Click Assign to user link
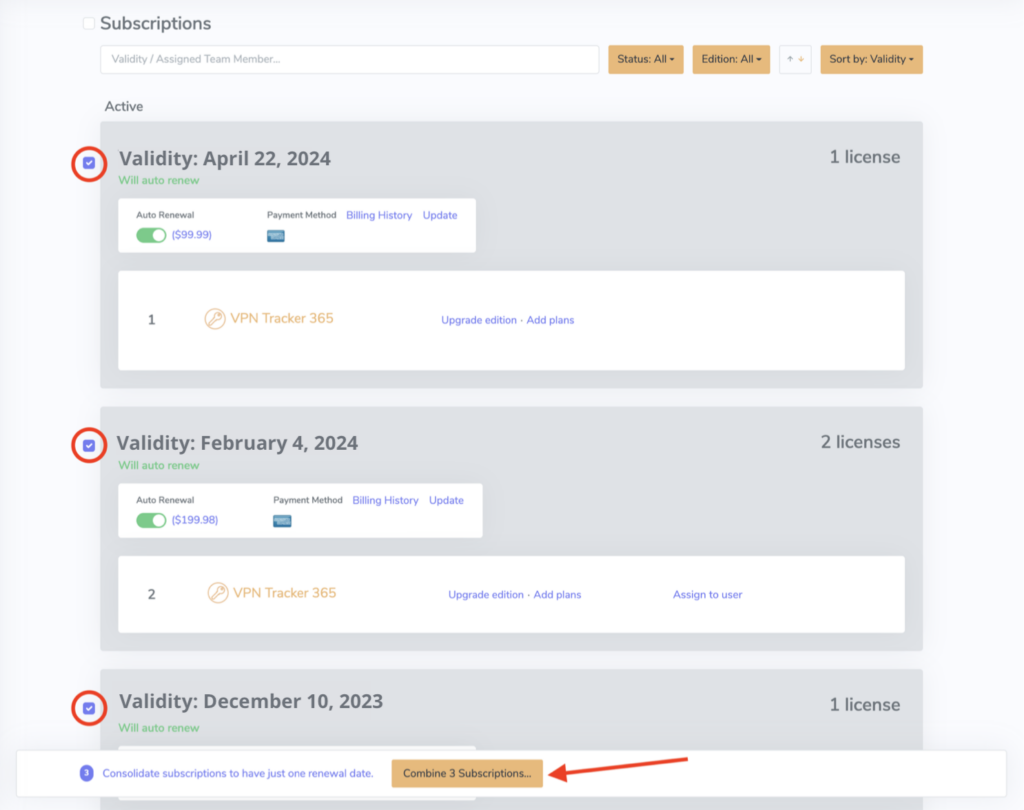Image resolution: width=1024 pixels, height=810 pixels. (x=707, y=594)
